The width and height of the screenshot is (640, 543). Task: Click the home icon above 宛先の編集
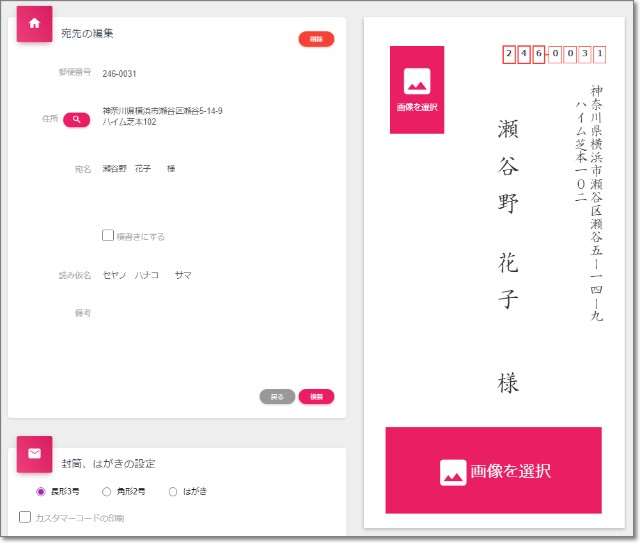point(34,24)
